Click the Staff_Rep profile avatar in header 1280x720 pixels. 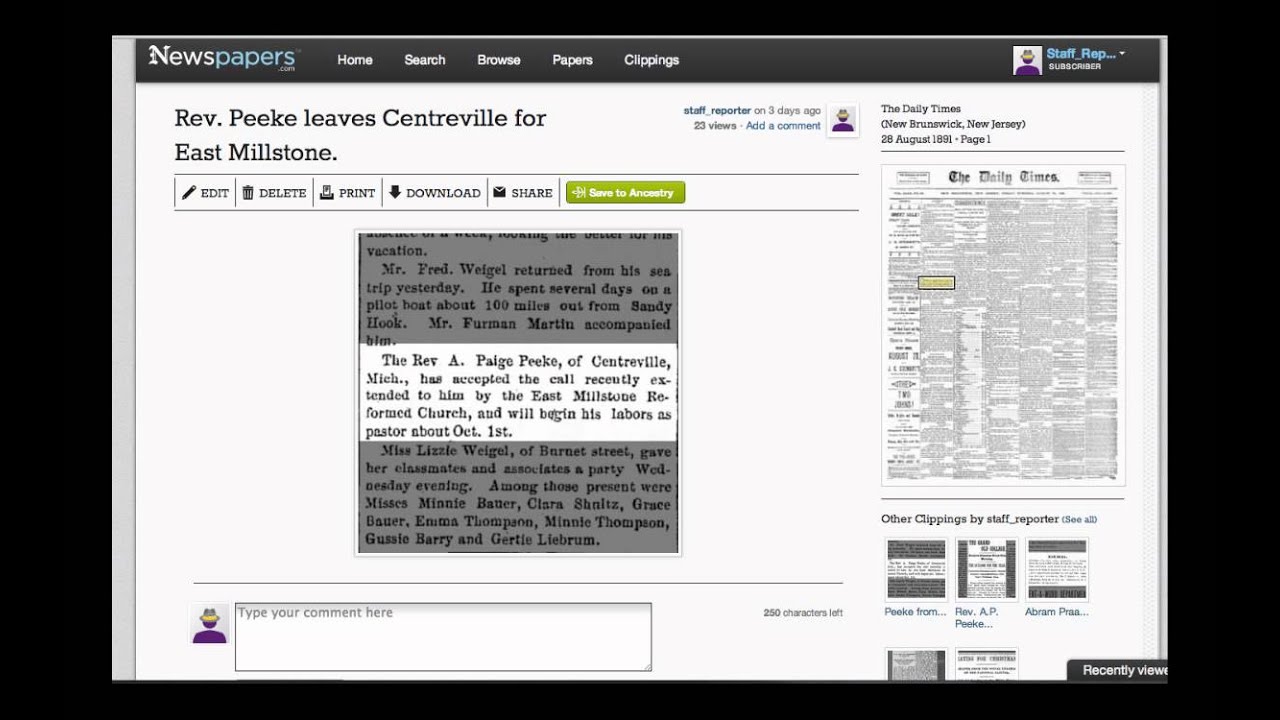[1027, 60]
